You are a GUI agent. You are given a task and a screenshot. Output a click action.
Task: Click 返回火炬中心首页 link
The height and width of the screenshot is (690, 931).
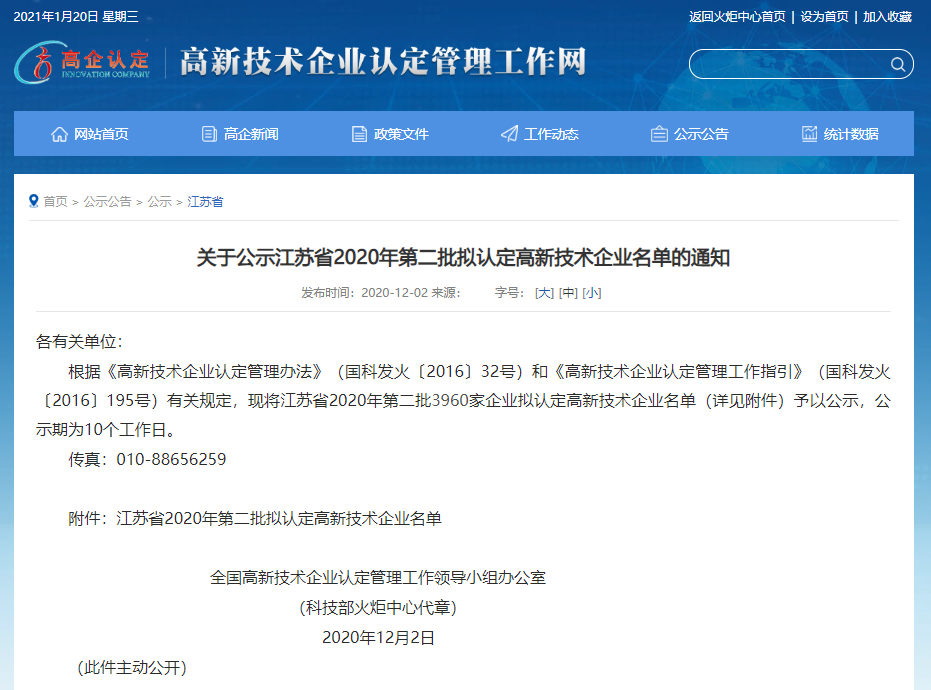click(738, 17)
